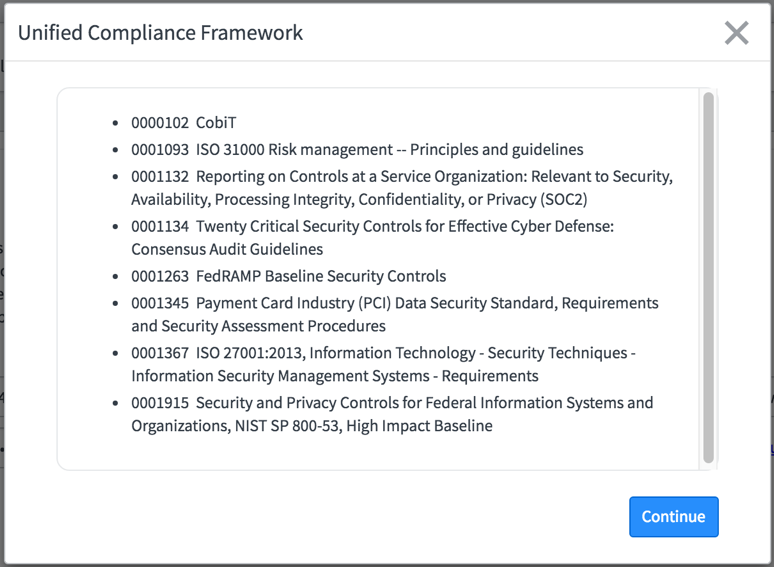Select the 0001345 Payment Card Industry entry
Screen dimensions: 774x567
click(x=394, y=314)
